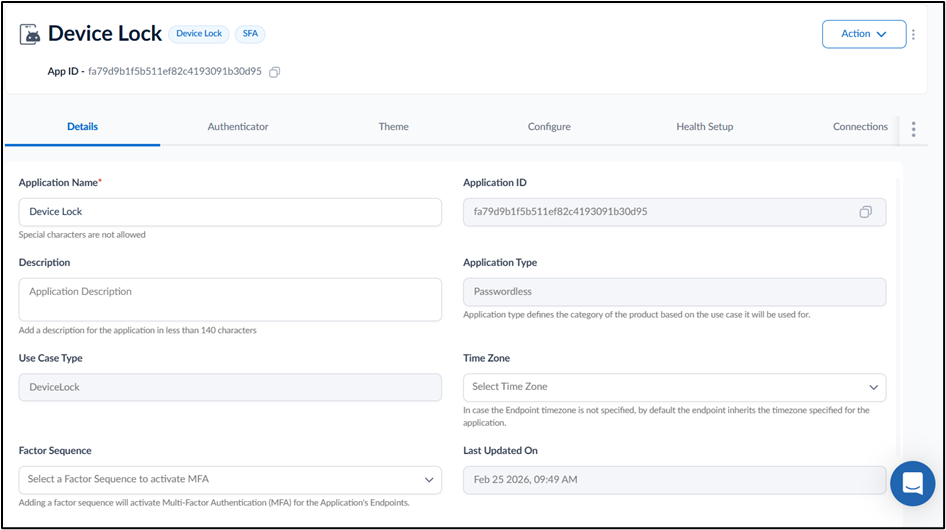Expand the Factor Sequence dropdown

pyautogui.click(x=230, y=479)
